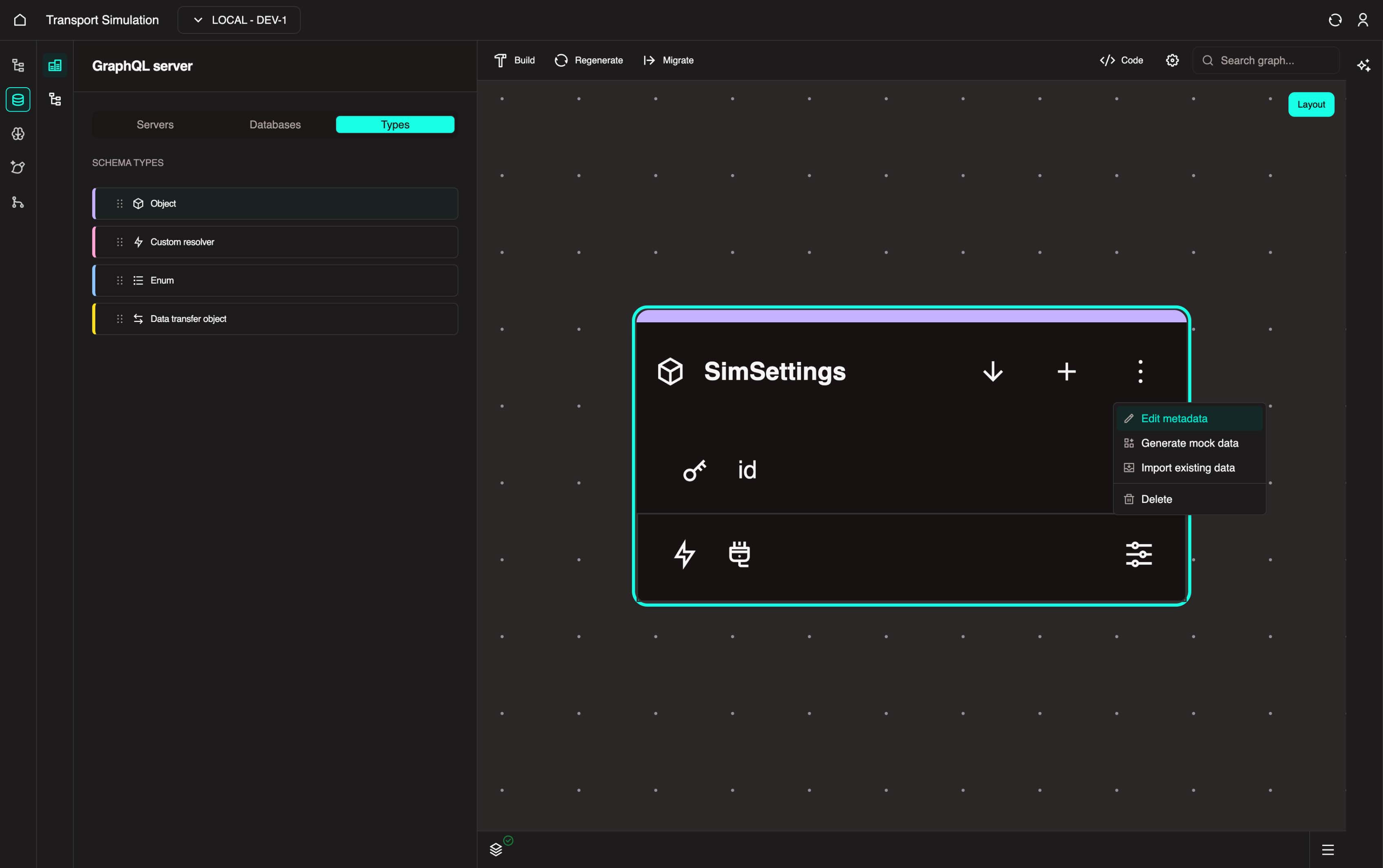1383x868 pixels.
Task: Click the layers status icon at bottom
Action: (x=496, y=850)
